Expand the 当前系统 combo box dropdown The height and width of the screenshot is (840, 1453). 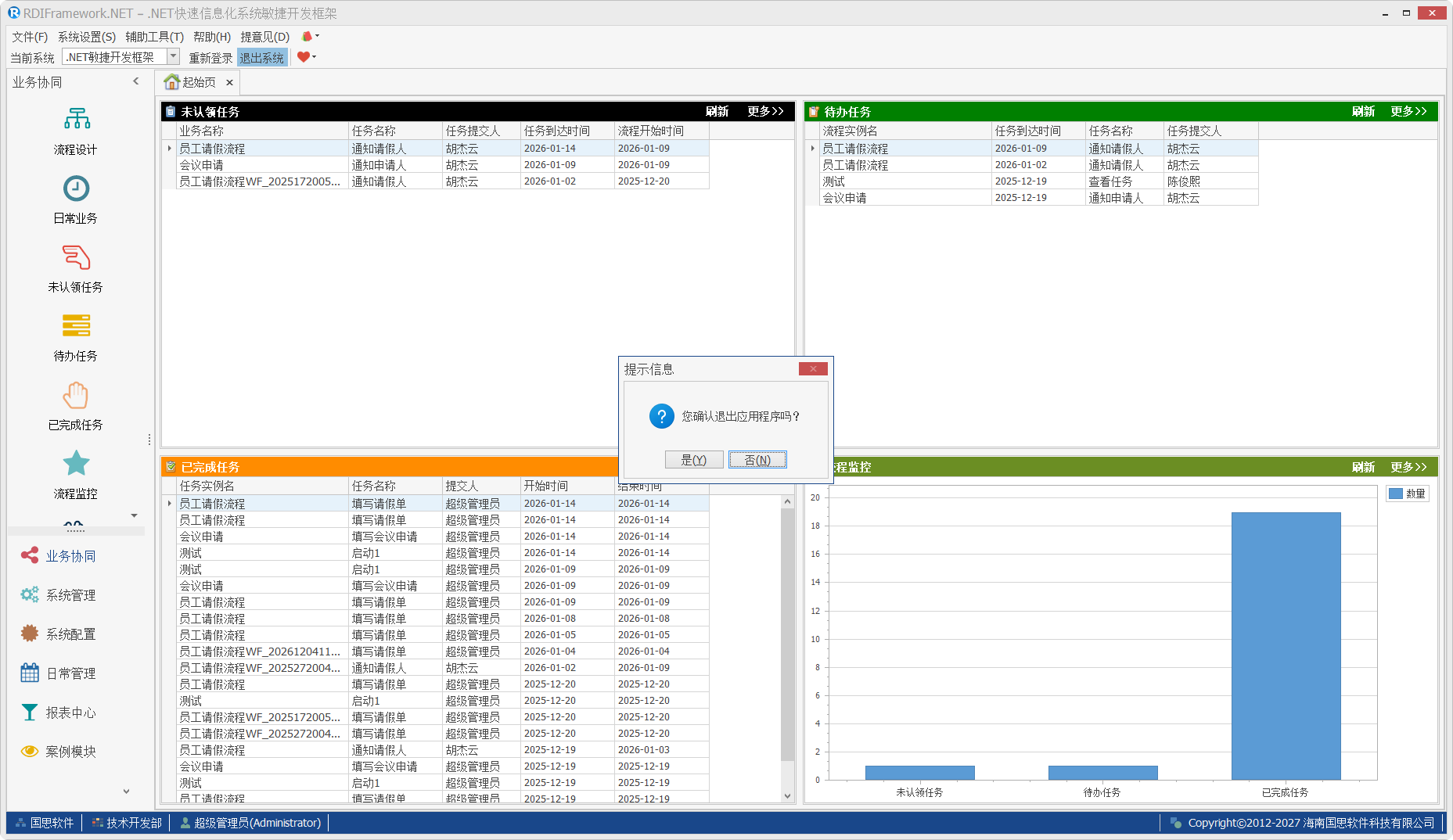174,57
